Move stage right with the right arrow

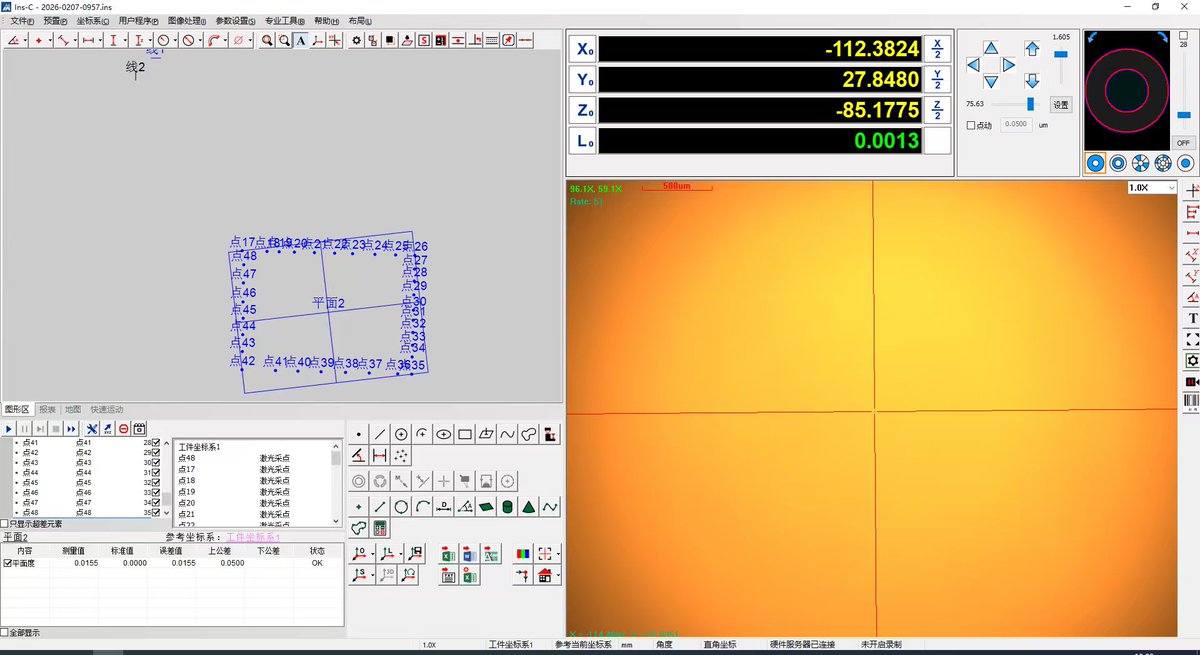click(1009, 65)
